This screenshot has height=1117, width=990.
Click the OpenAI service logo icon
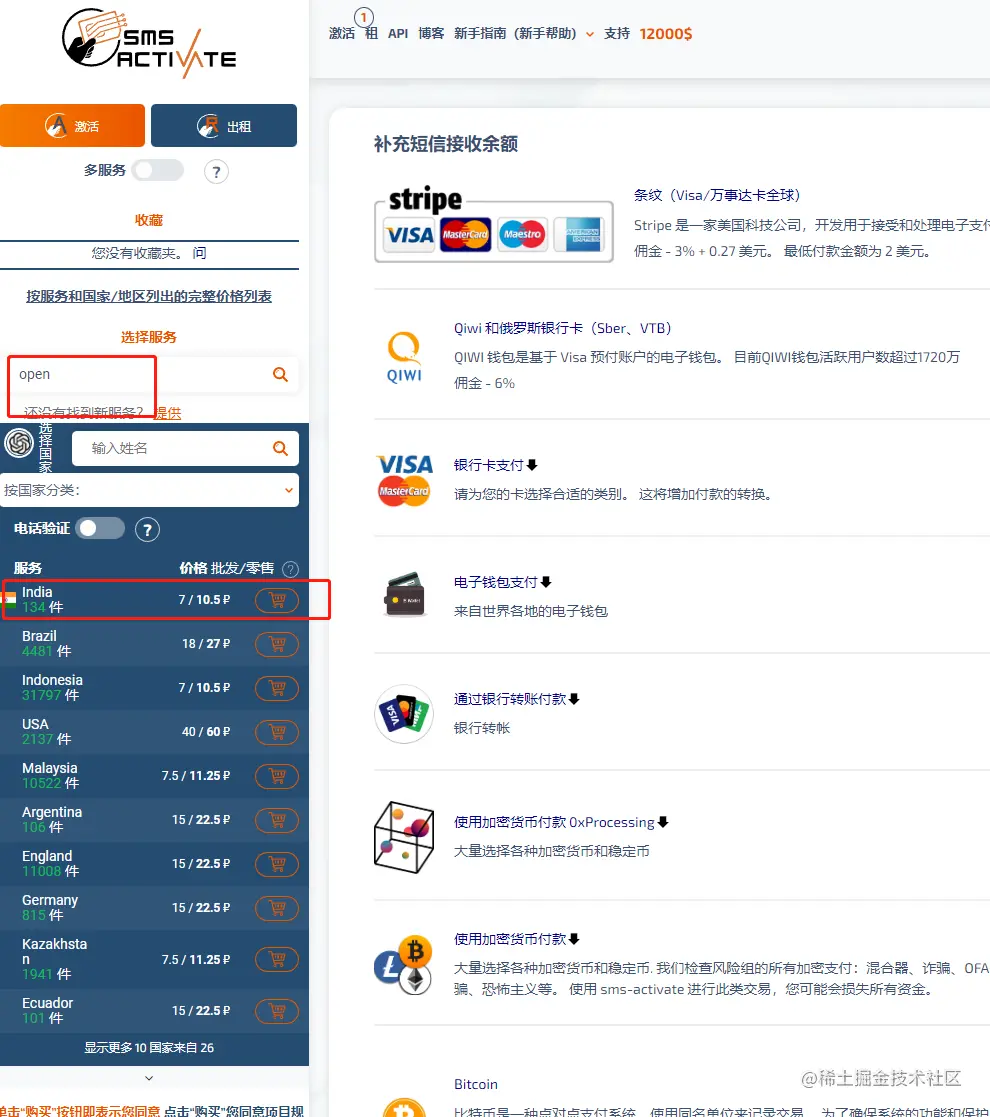[19, 443]
